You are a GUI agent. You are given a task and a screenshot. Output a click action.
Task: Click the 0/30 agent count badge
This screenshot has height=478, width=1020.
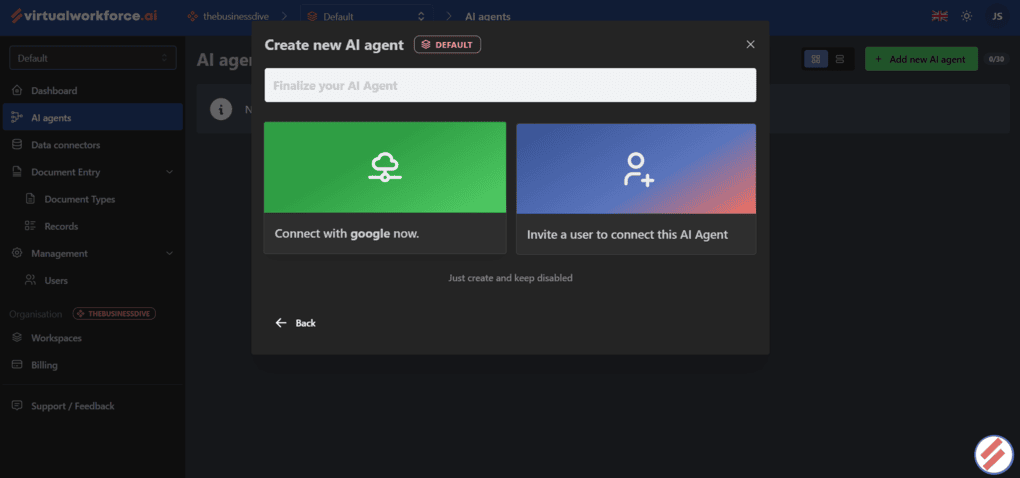[x=996, y=59]
